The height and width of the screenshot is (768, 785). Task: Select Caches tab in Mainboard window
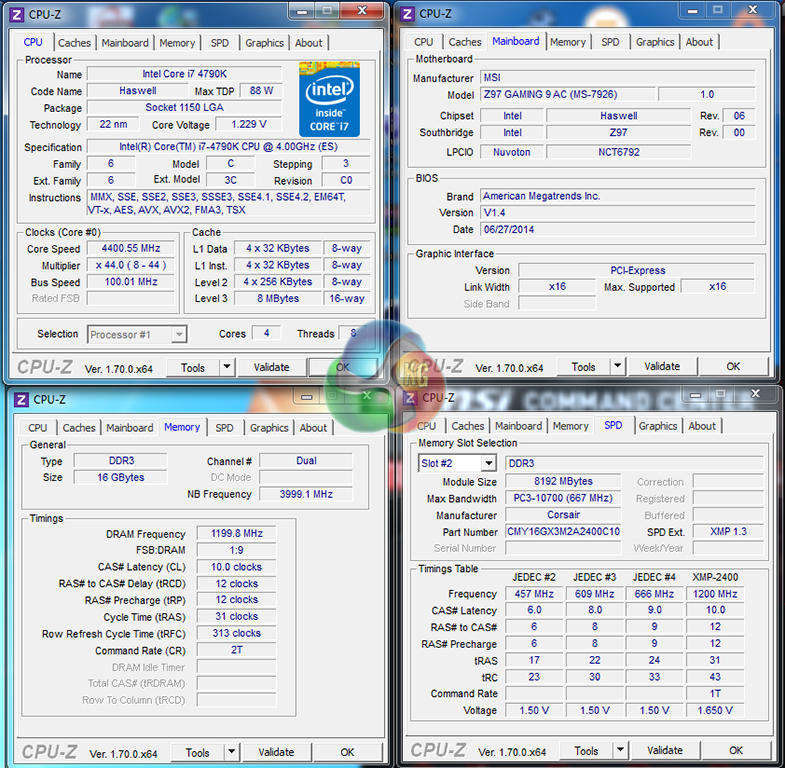coord(465,42)
